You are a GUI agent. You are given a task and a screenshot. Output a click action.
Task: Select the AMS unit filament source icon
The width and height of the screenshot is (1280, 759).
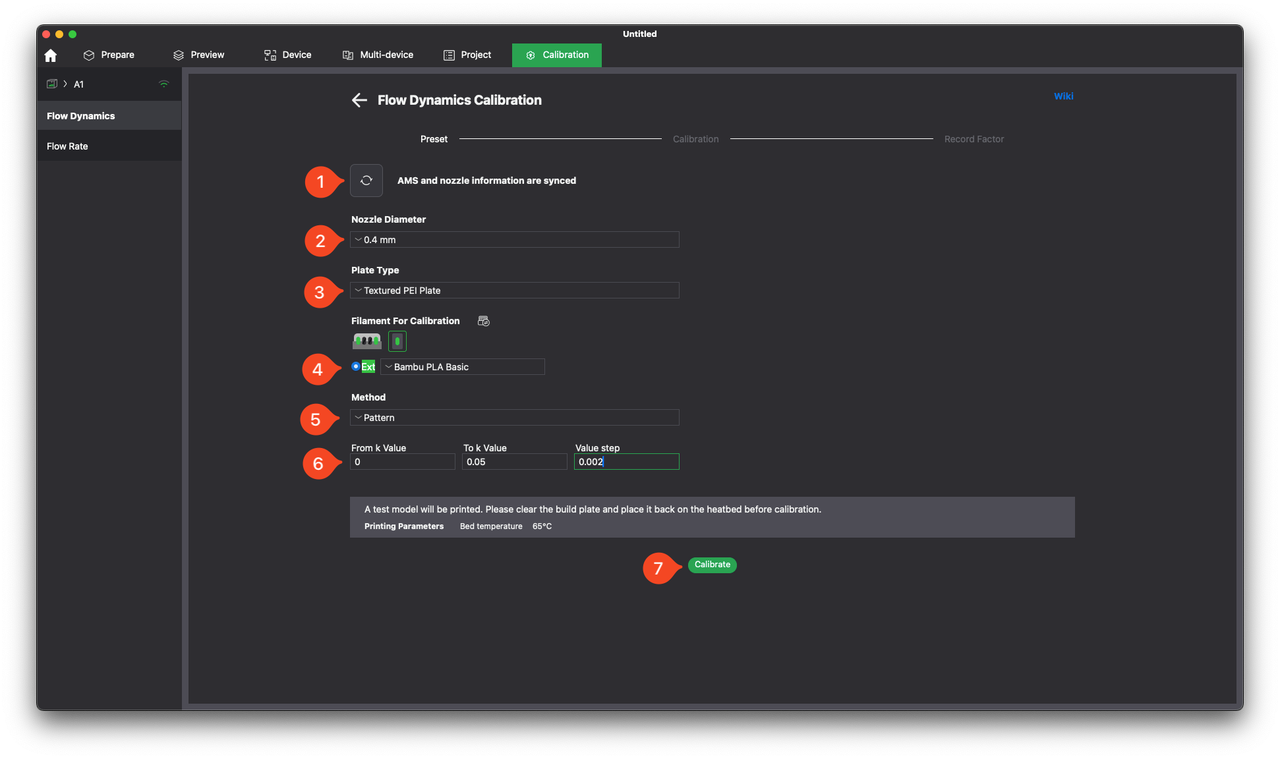click(x=367, y=342)
